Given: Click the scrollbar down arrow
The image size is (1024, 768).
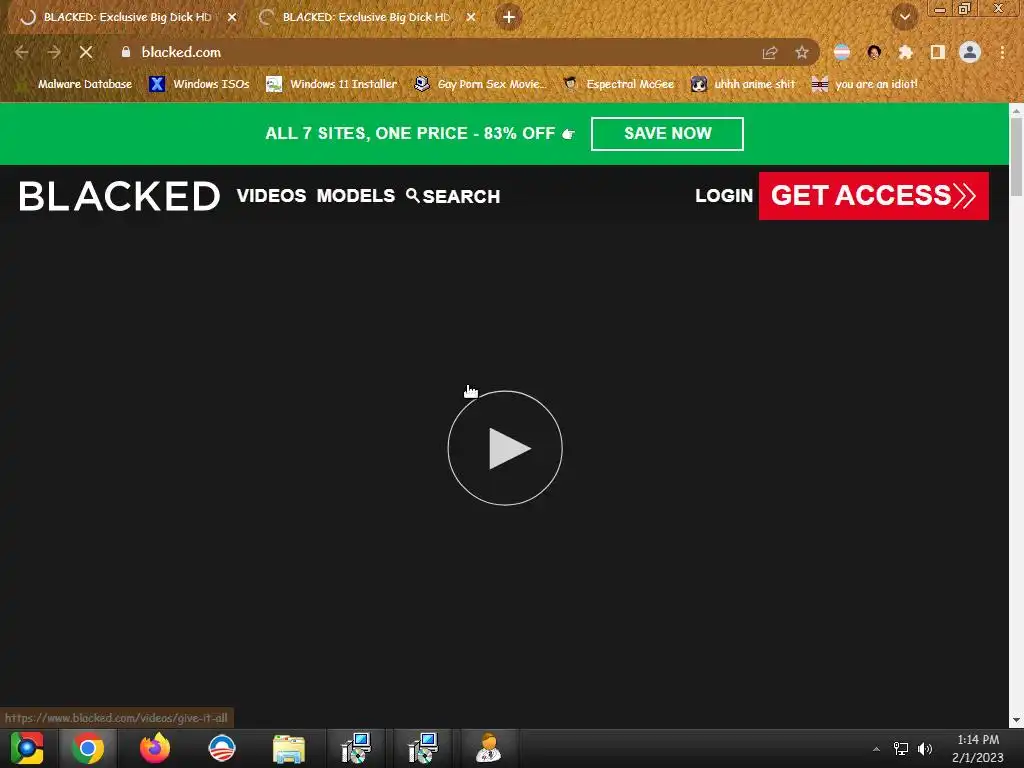Looking at the screenshot, I should pyautogui.click(x=1016, y=720).
